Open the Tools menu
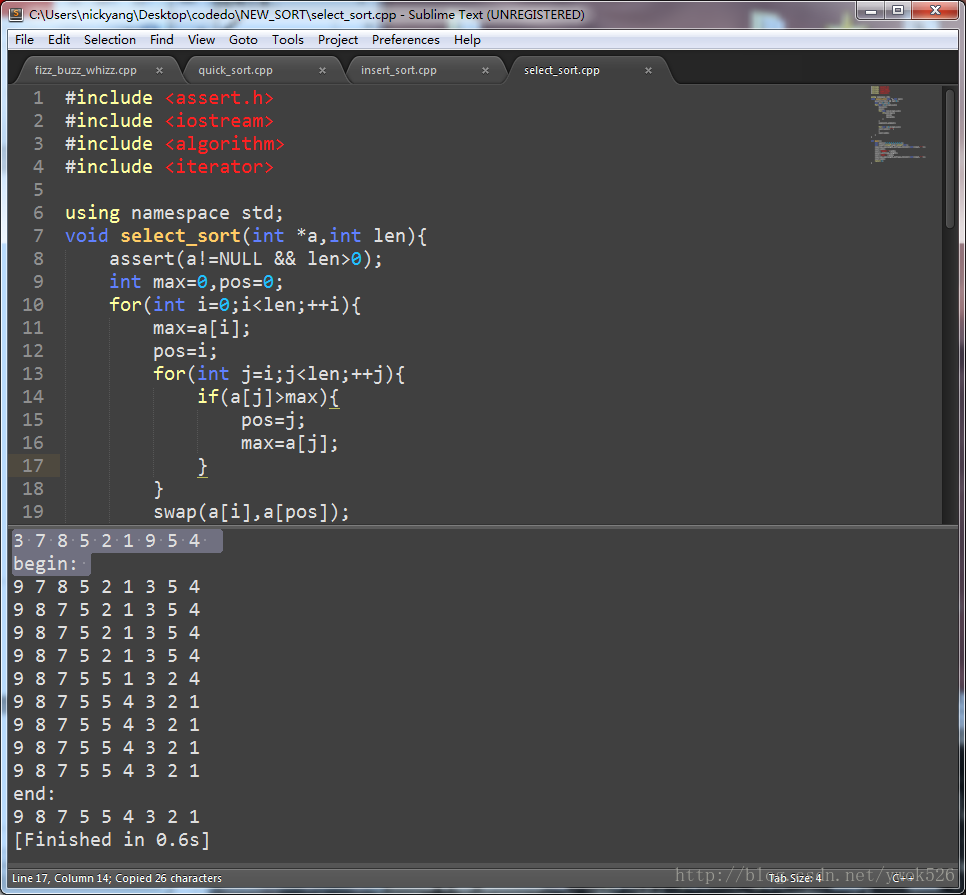The width and height of the screenshot is (966, 895). pyautogui.click(x=288, y=39)
